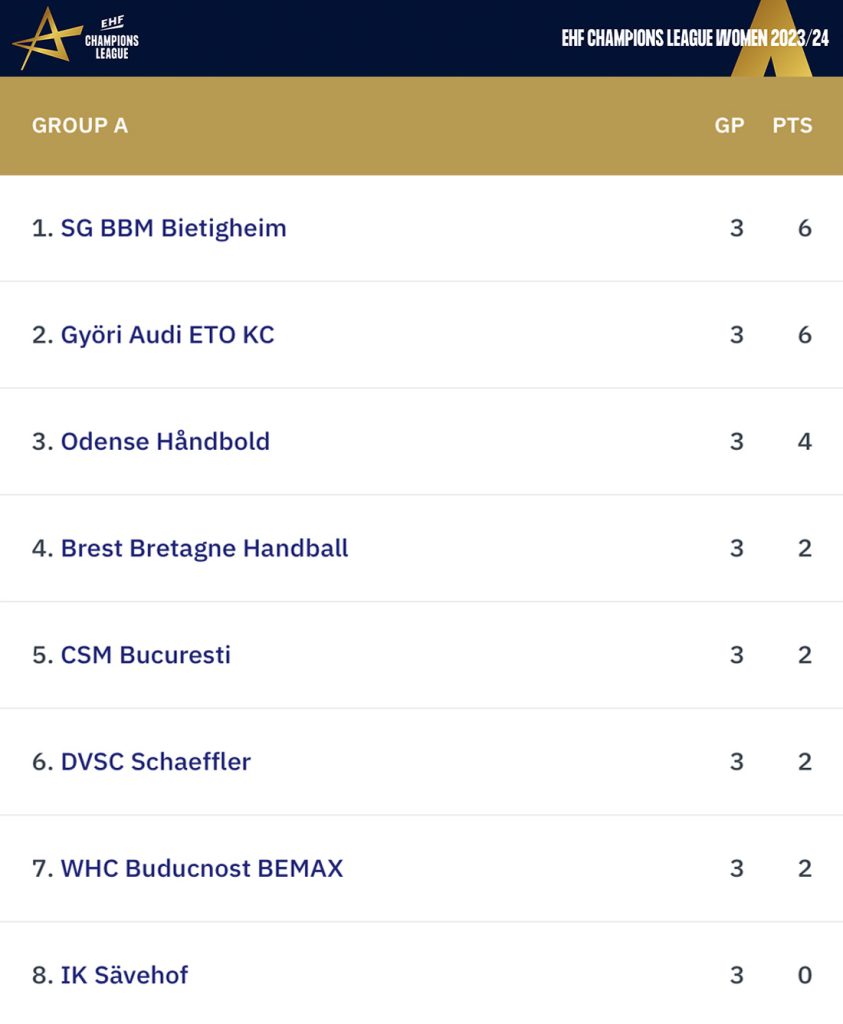843x1024 pixels.
Task: Open Brest Bretagne Handball team page
Action: pos(204,549)
